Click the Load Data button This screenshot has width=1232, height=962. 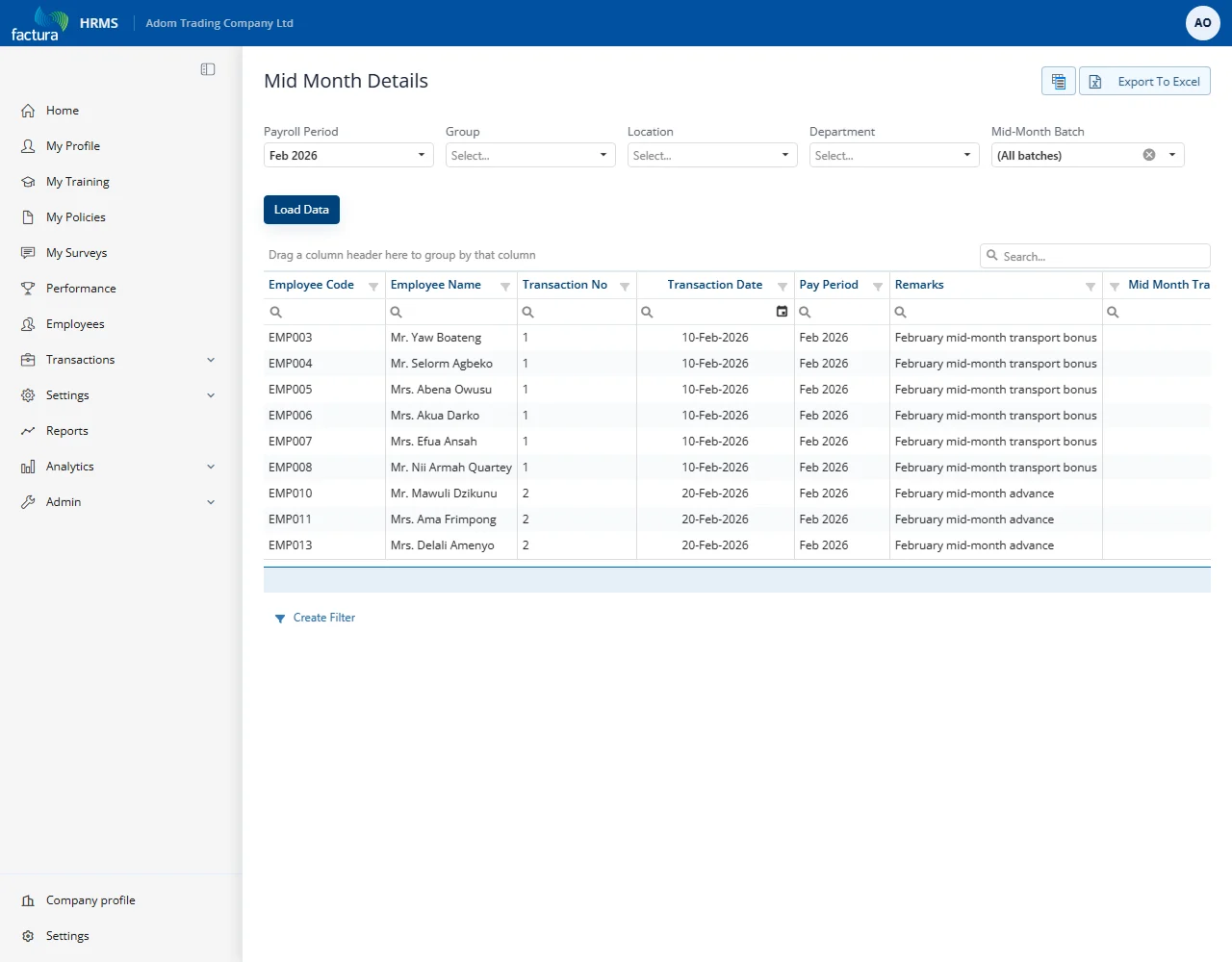coord(301,210)
